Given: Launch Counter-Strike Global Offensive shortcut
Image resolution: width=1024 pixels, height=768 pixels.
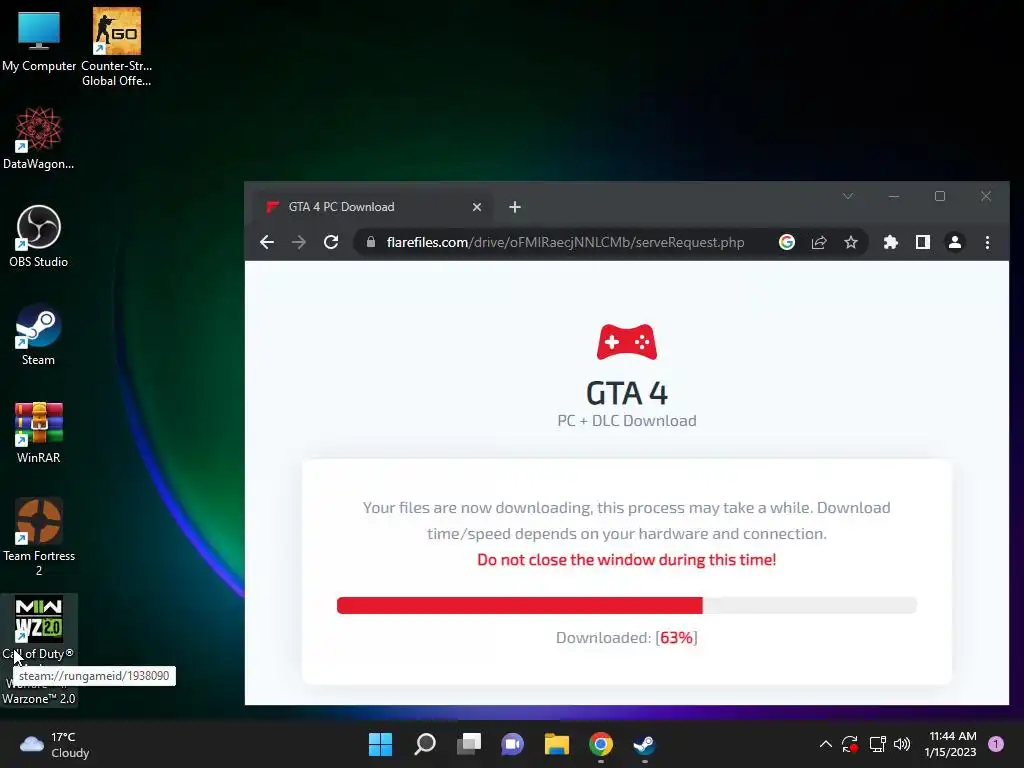Looking at the screenshot, I should pyautogui.click(x=116, y=47).
